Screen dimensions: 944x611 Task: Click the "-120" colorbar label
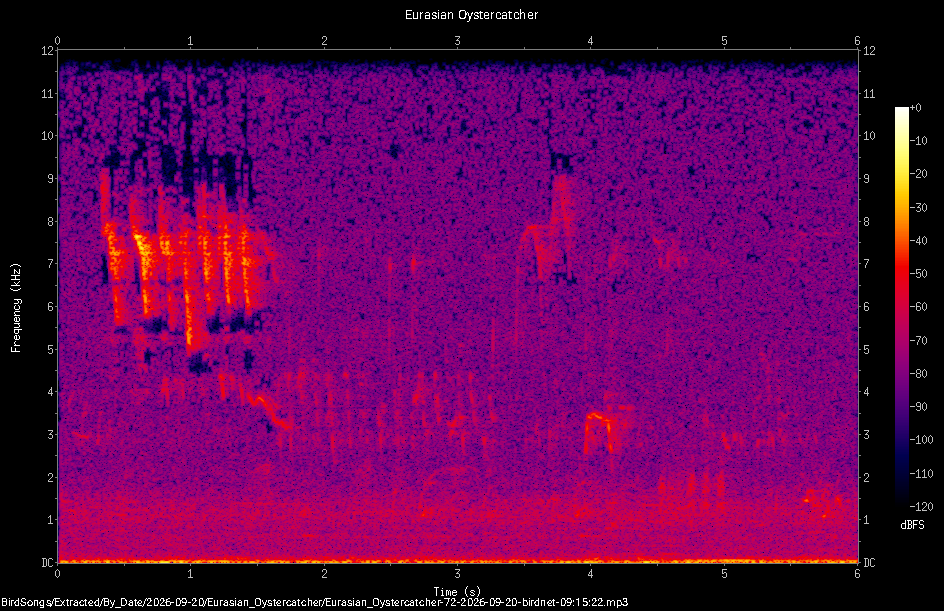pyautogui.click(x=921, y=507)
